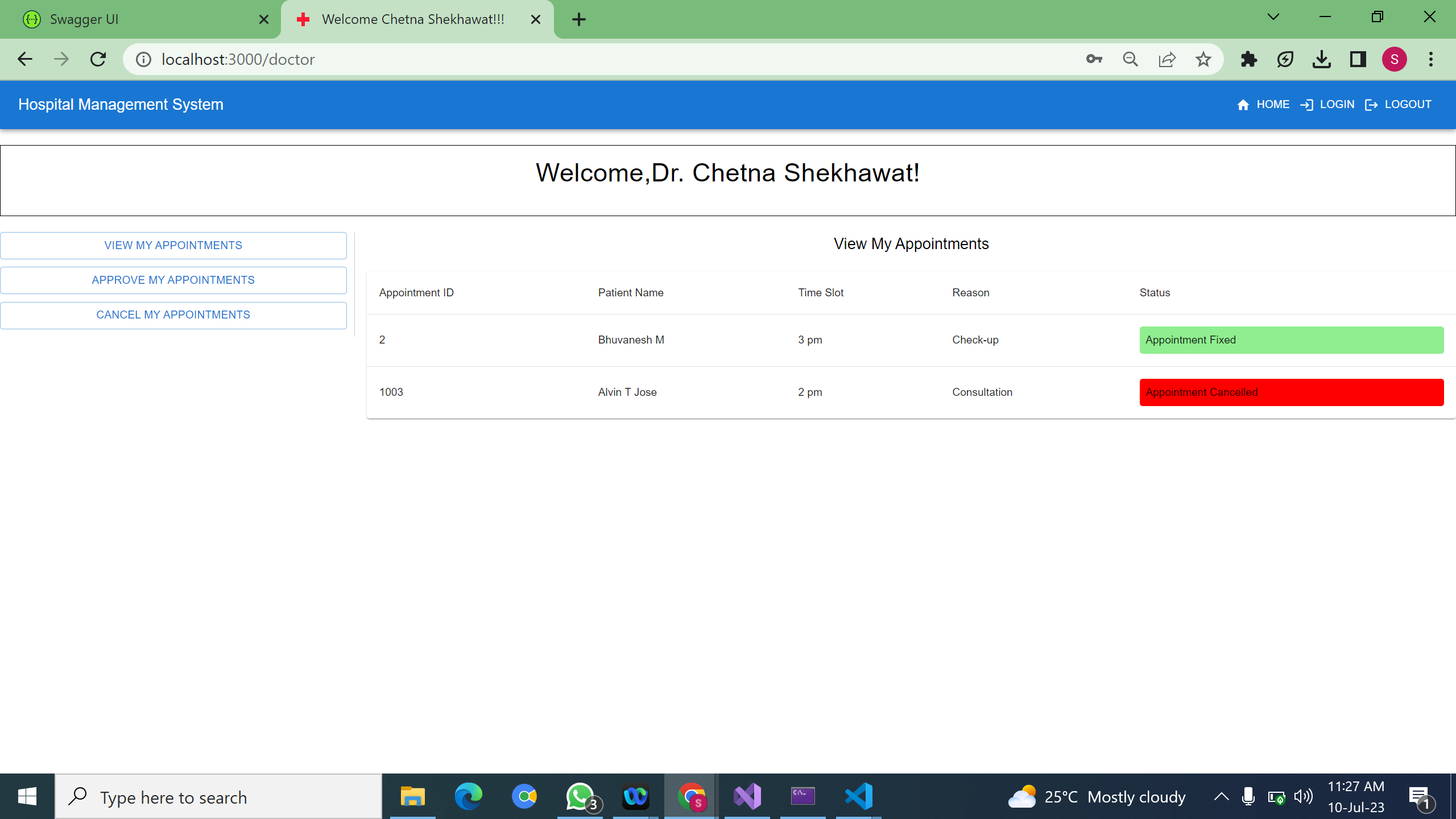The width and height of the screenshot is (1456, 819).
Task: Click inside the address bar
Action: pyautogui.click(x=398, y=59)
